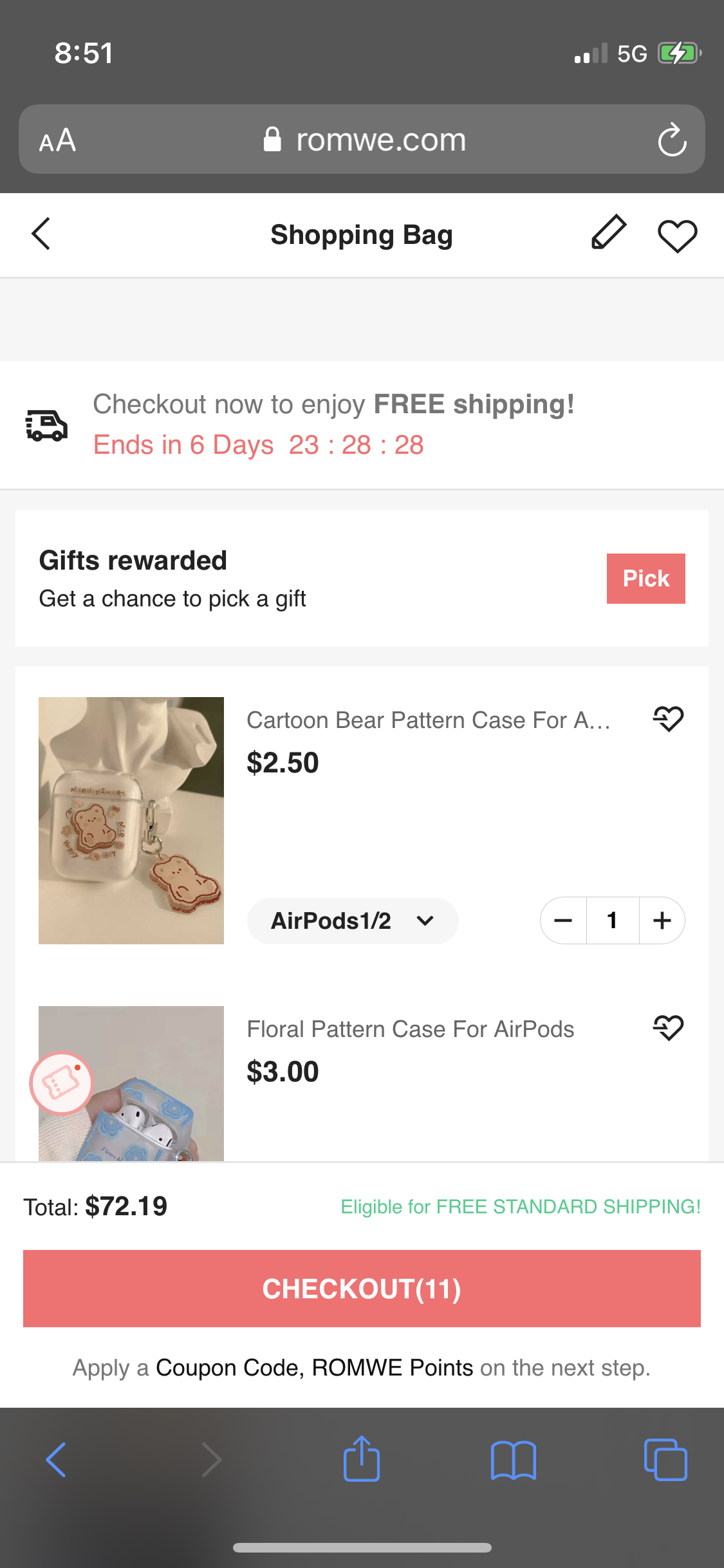The height and width of the screenshot is (1568, 724).
Task: Save the Floral Pattern case to wishlist
Action: coord(669,1028)
